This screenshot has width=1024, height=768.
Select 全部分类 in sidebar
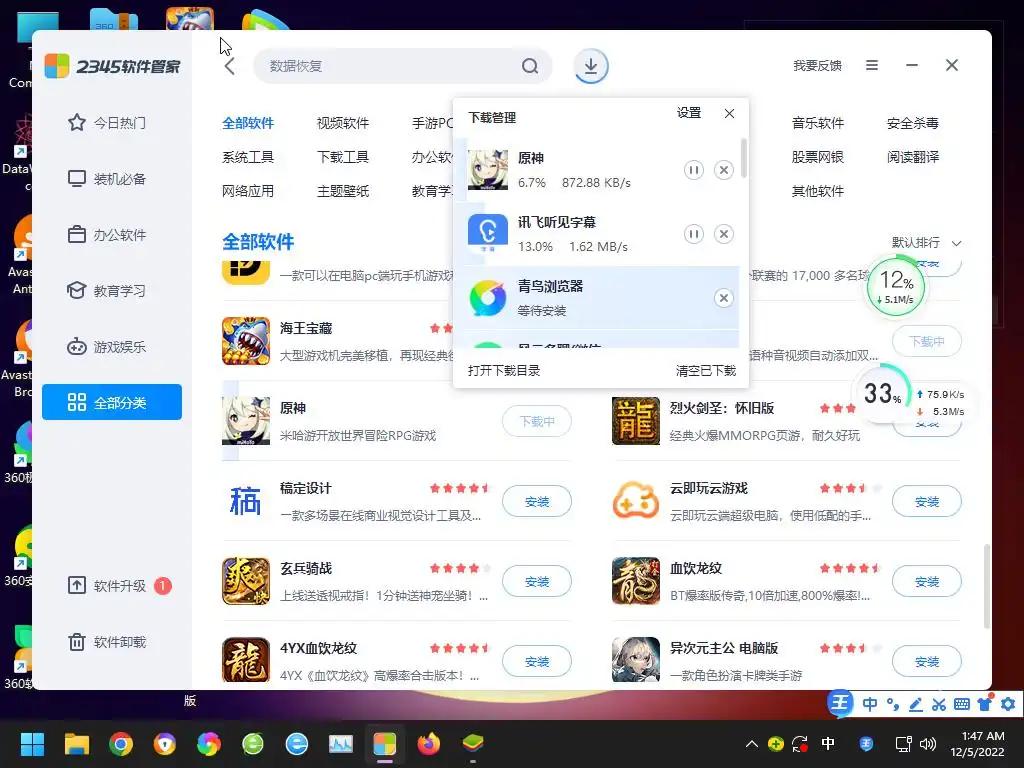[112, 402]
